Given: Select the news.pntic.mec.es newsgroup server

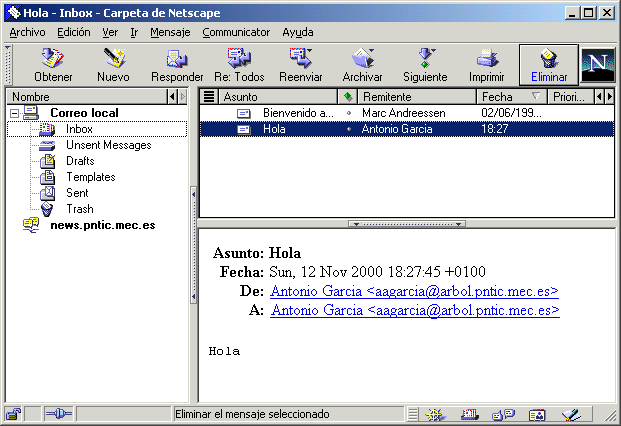Looking at the screenshot, I should coord(103,225).
